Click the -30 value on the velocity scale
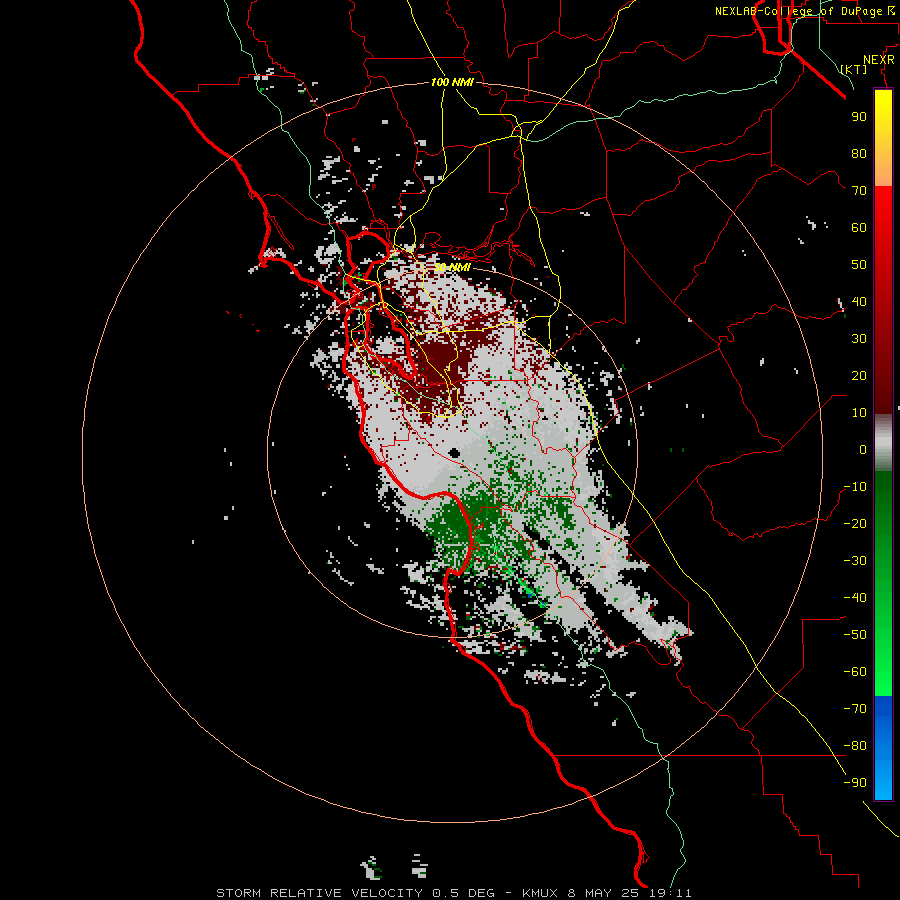This screenshot has width=900, height=900. coord(855,561)
